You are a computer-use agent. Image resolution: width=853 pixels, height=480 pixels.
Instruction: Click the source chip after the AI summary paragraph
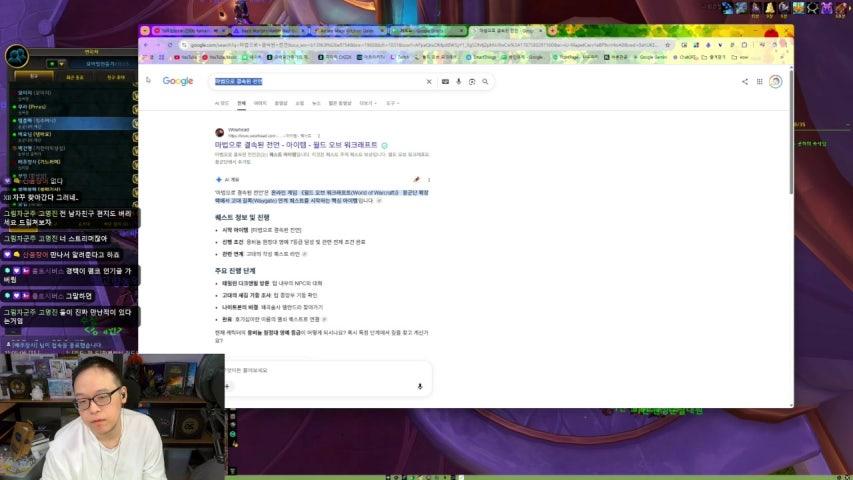(x=379, y=201)
